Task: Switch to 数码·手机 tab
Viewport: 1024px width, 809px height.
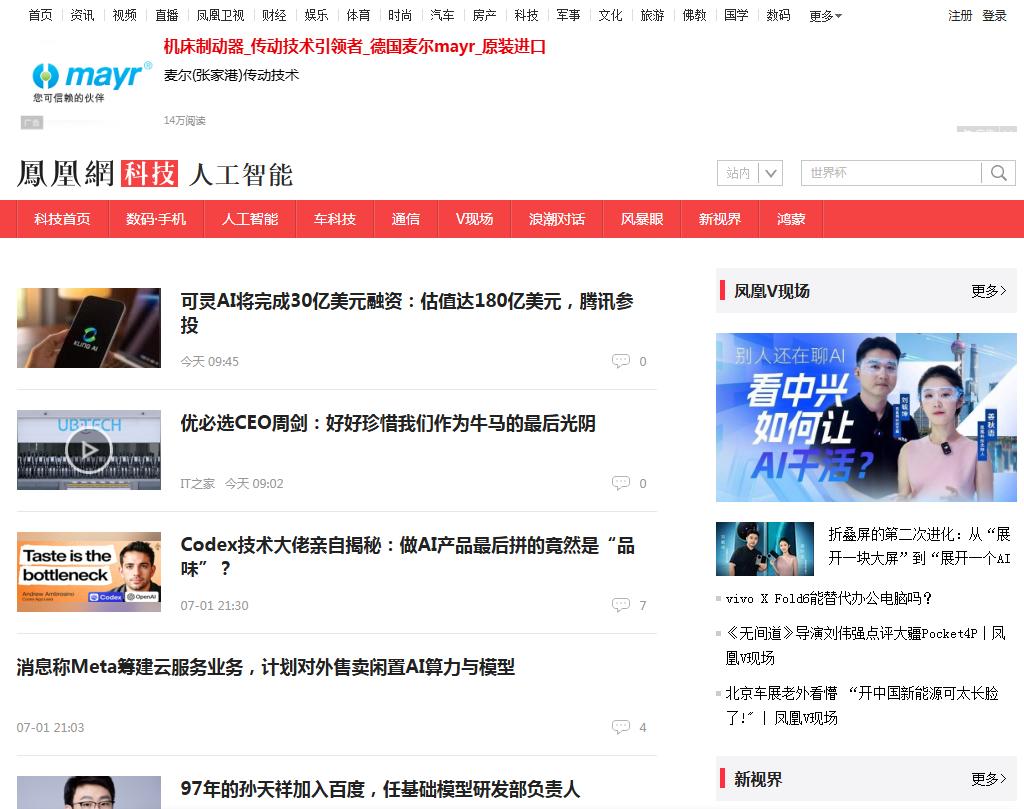Action: [x=156, y=219]
